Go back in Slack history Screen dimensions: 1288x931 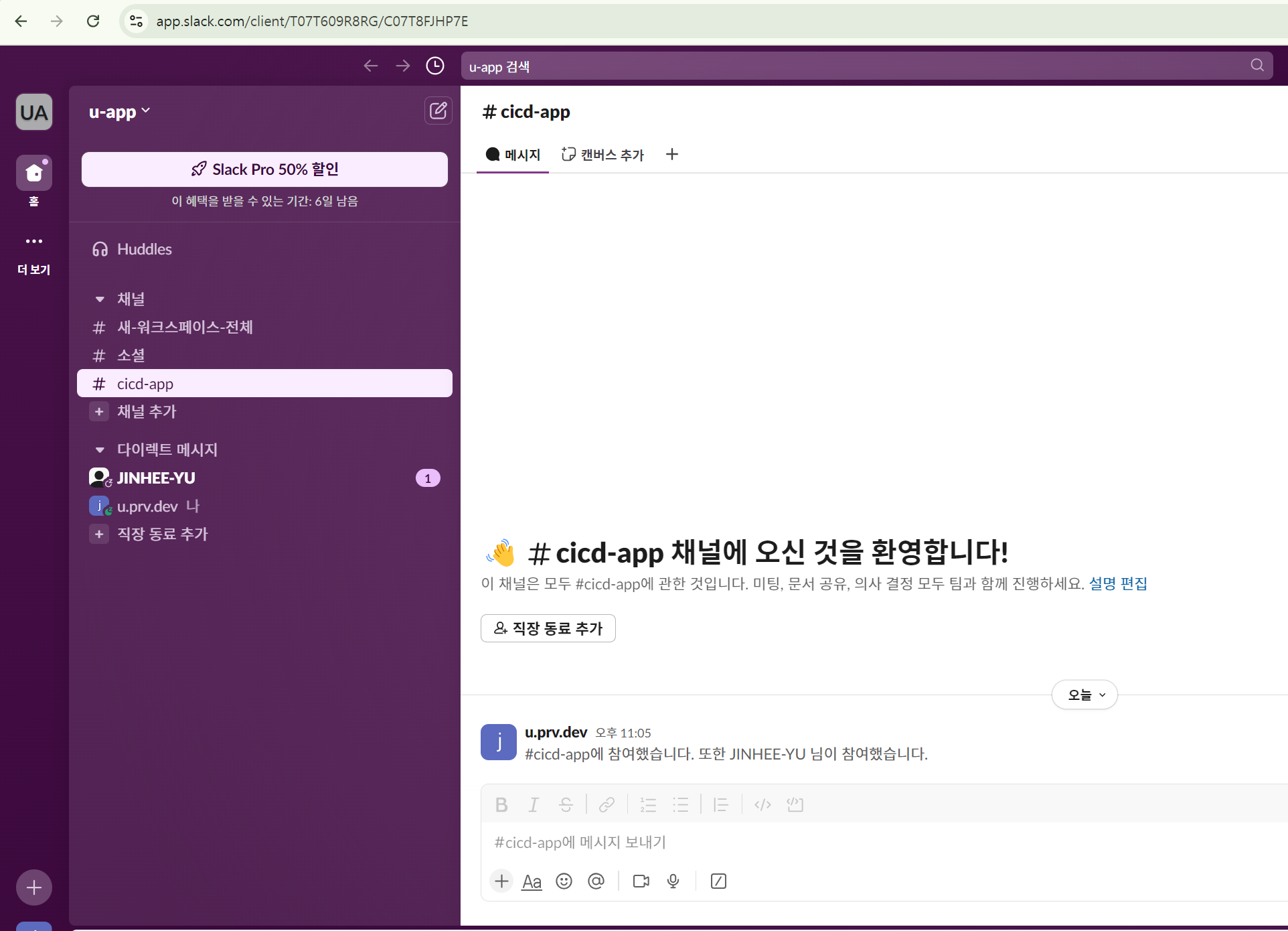[370, 66]
